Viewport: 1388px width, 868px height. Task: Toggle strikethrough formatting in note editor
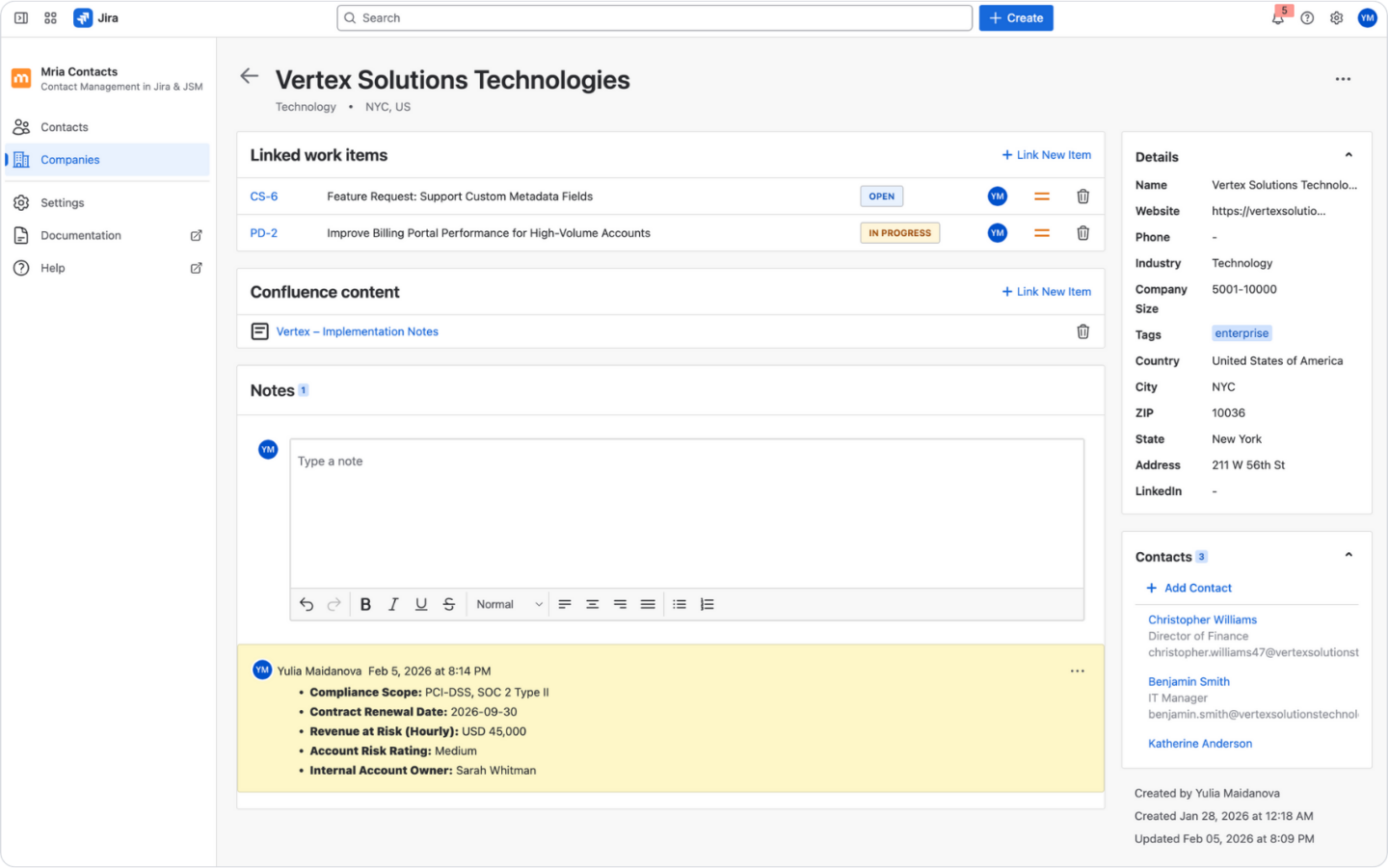coord(448,604)
